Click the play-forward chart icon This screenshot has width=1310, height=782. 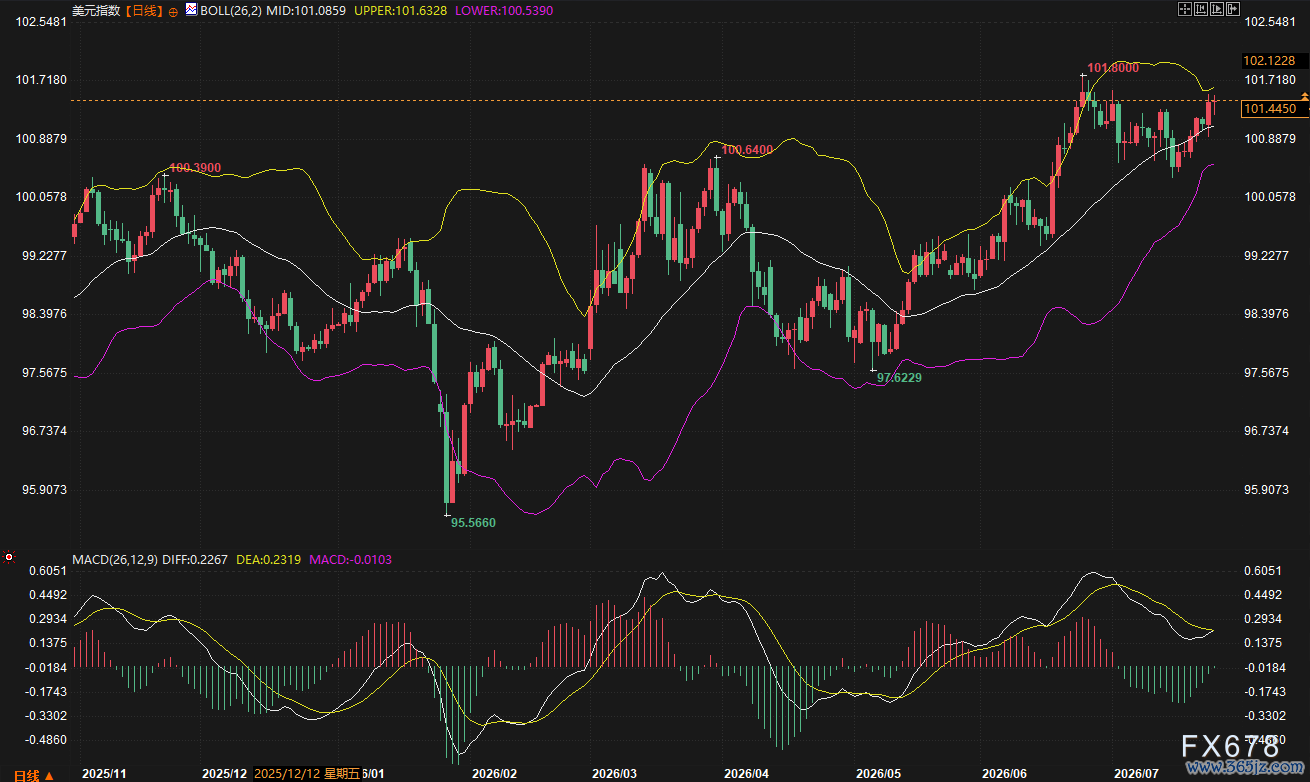(1216, 9)
